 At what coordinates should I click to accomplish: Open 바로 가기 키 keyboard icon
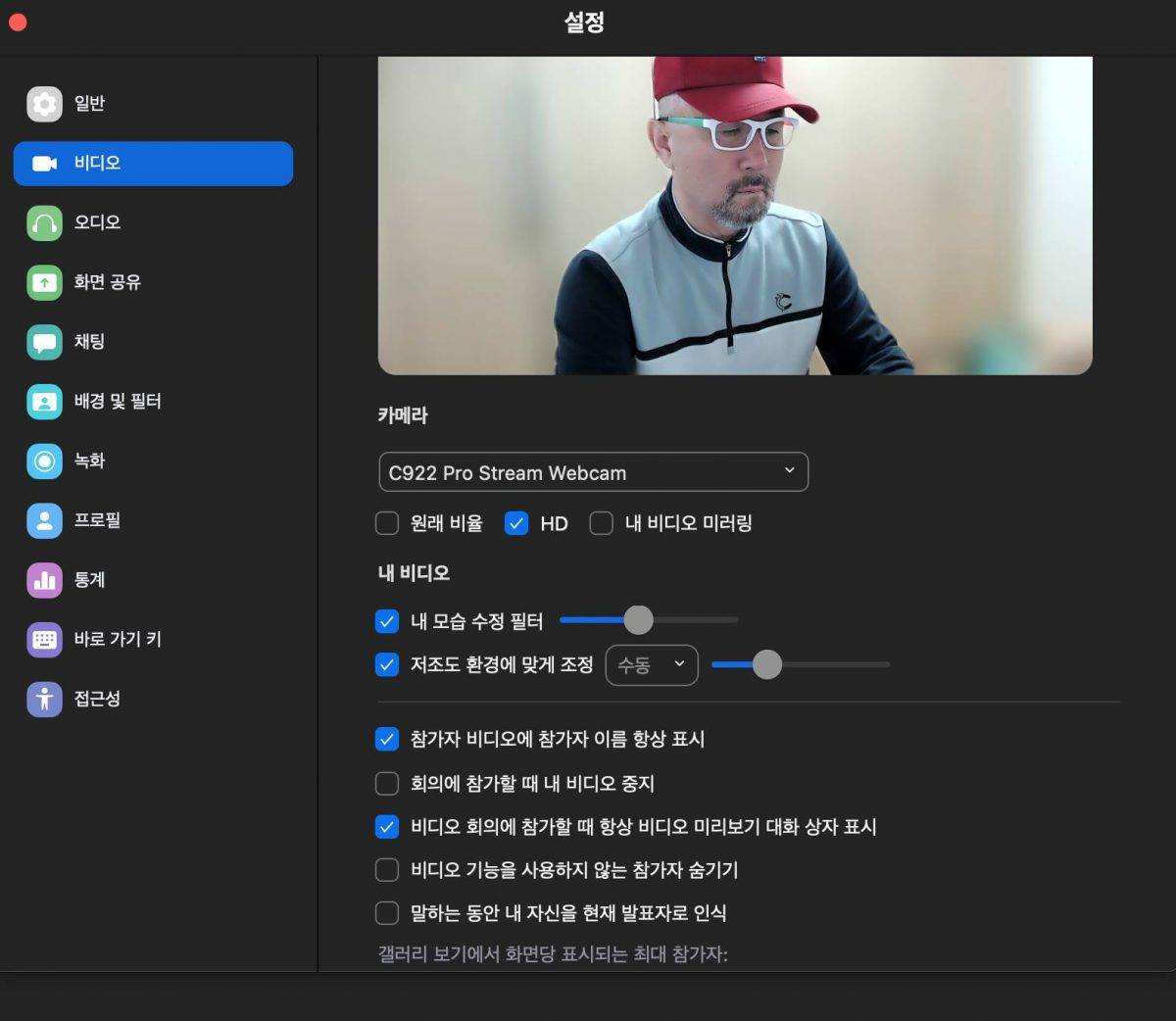(x=44, y=640)
